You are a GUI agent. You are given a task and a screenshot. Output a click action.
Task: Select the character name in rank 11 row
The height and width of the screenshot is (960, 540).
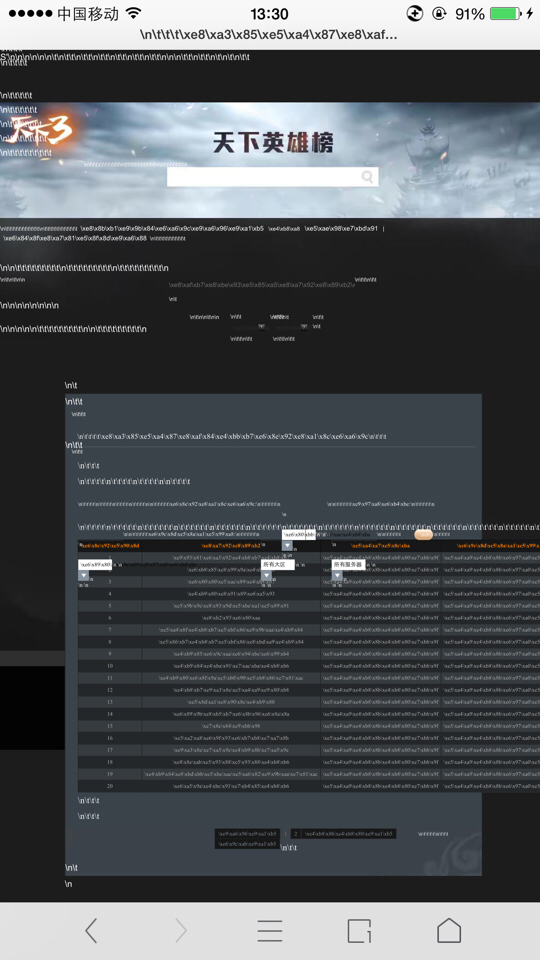pyautogui.click(x=231, y=678)
